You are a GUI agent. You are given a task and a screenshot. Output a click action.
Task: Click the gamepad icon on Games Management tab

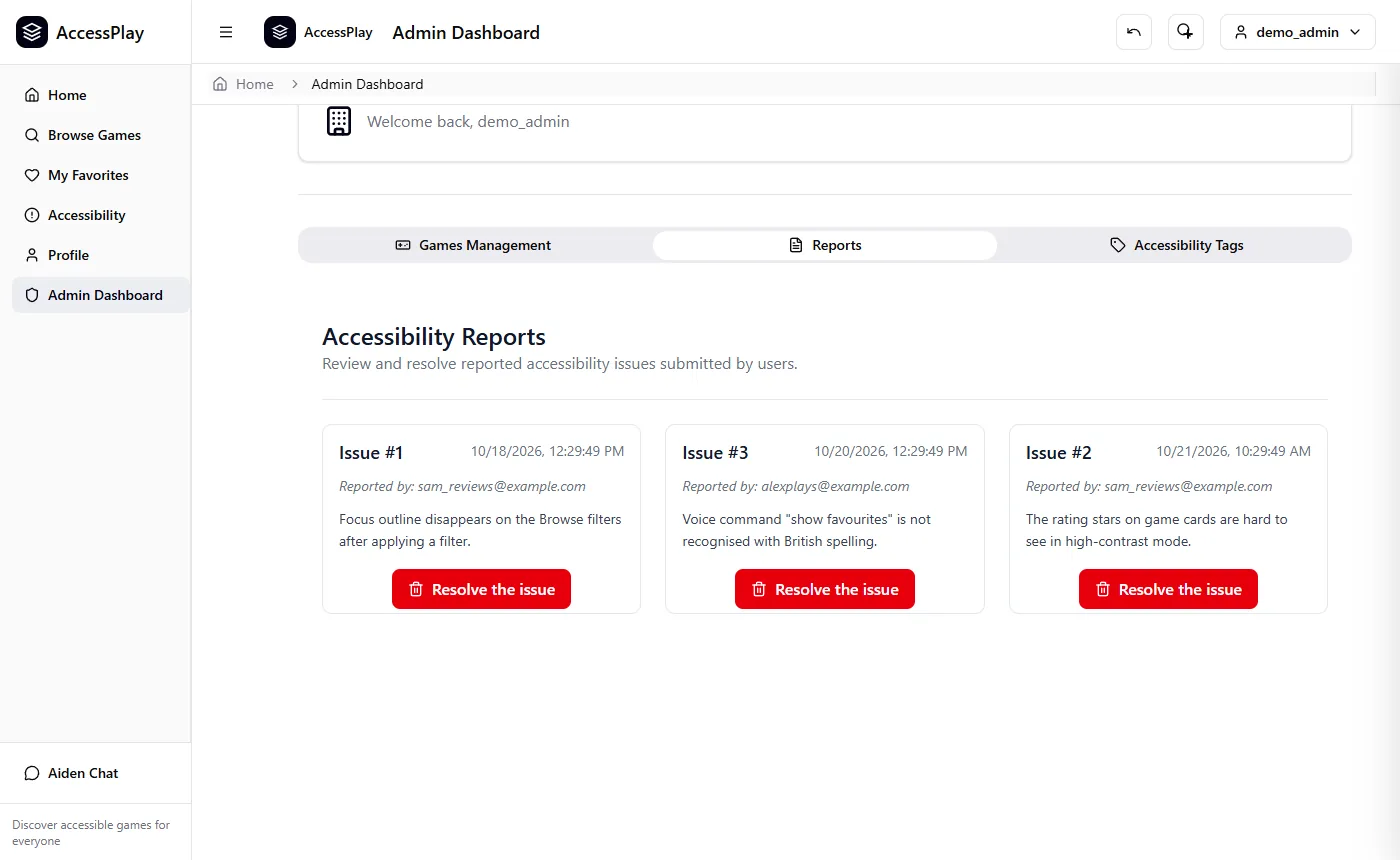(x=403, y=245)
